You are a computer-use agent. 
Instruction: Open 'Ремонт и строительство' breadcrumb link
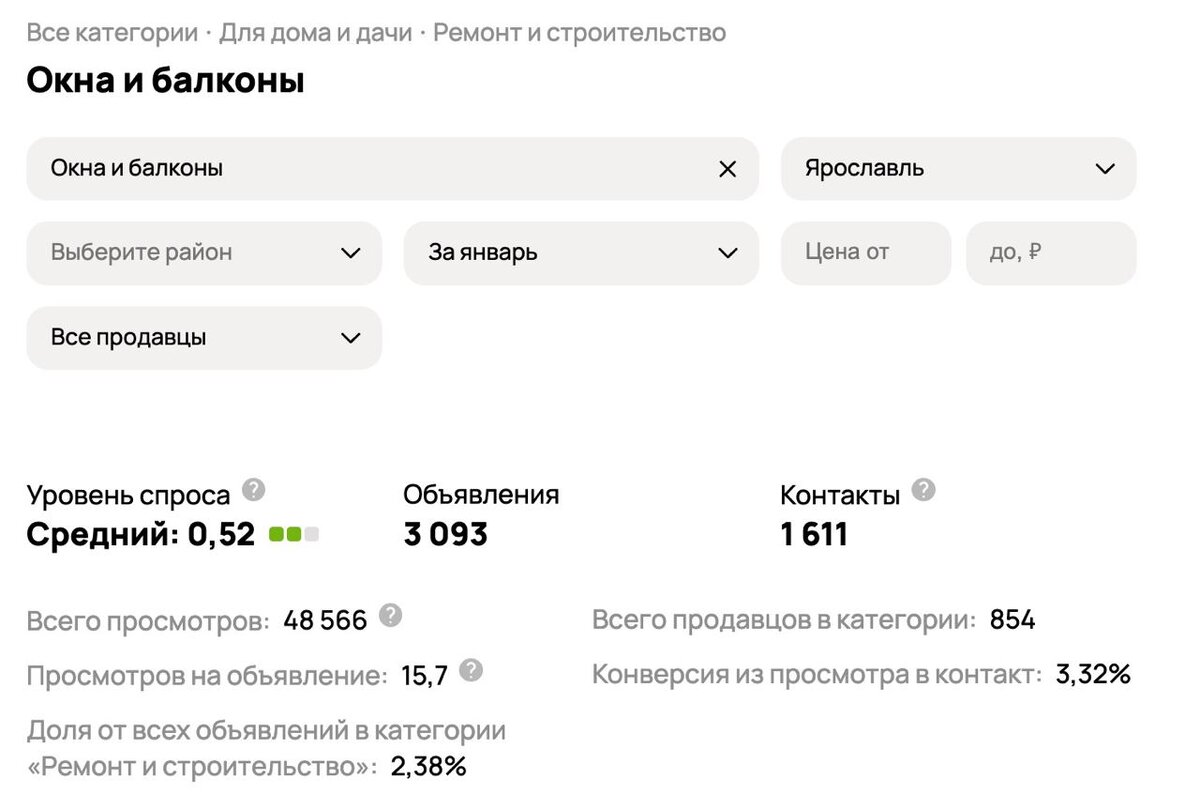tap(580, 33)
